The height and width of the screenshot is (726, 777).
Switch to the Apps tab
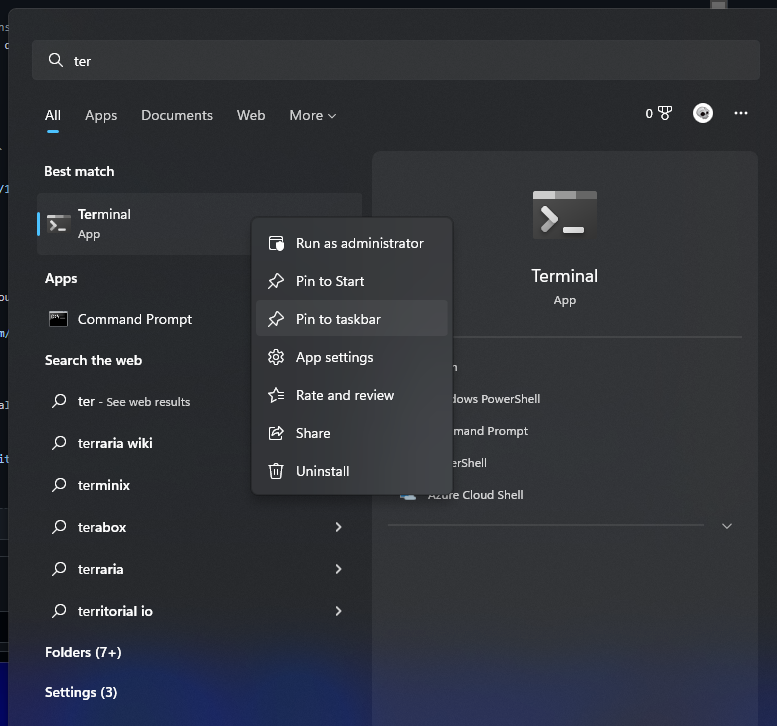pyautogui.click(x=101, y=115)
